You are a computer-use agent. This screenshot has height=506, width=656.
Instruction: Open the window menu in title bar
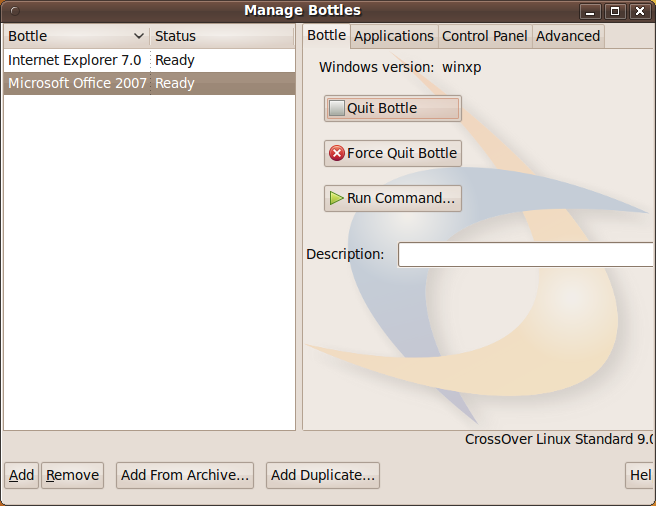tap(13, 11)
